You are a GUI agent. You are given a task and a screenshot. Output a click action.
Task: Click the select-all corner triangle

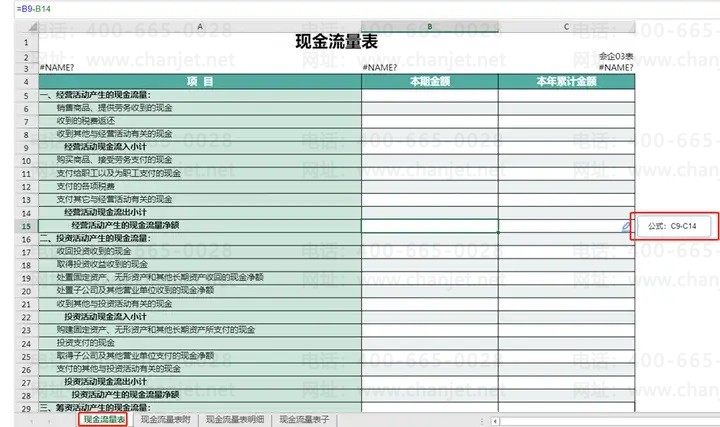tap(33, 27)
